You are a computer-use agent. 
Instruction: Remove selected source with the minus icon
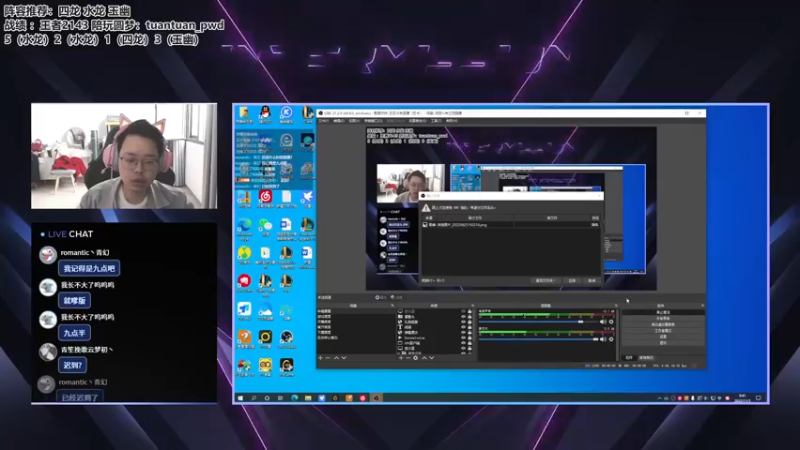(x=408, y=358)
